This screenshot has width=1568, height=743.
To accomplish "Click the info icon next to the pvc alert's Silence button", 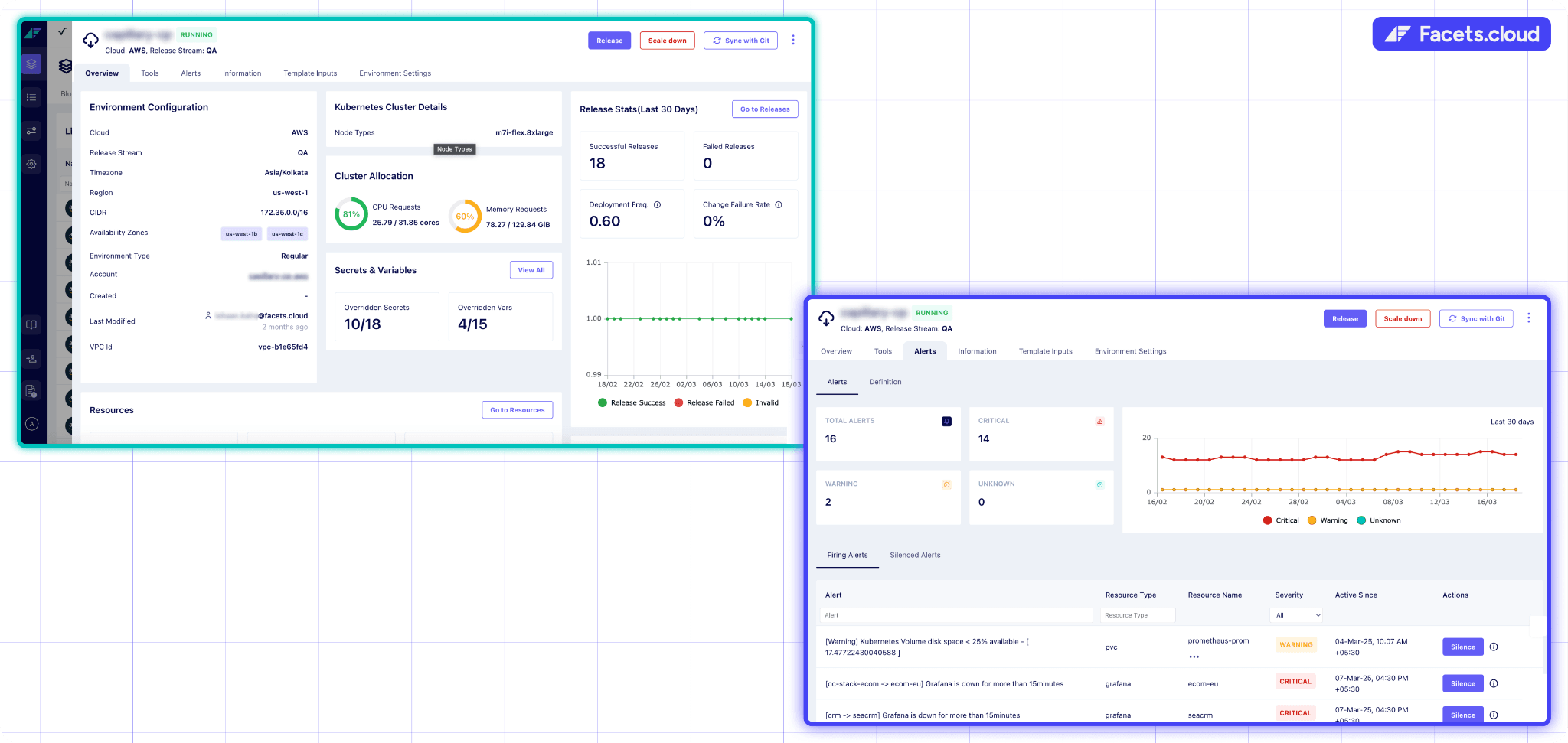I will click(1494, 647).
